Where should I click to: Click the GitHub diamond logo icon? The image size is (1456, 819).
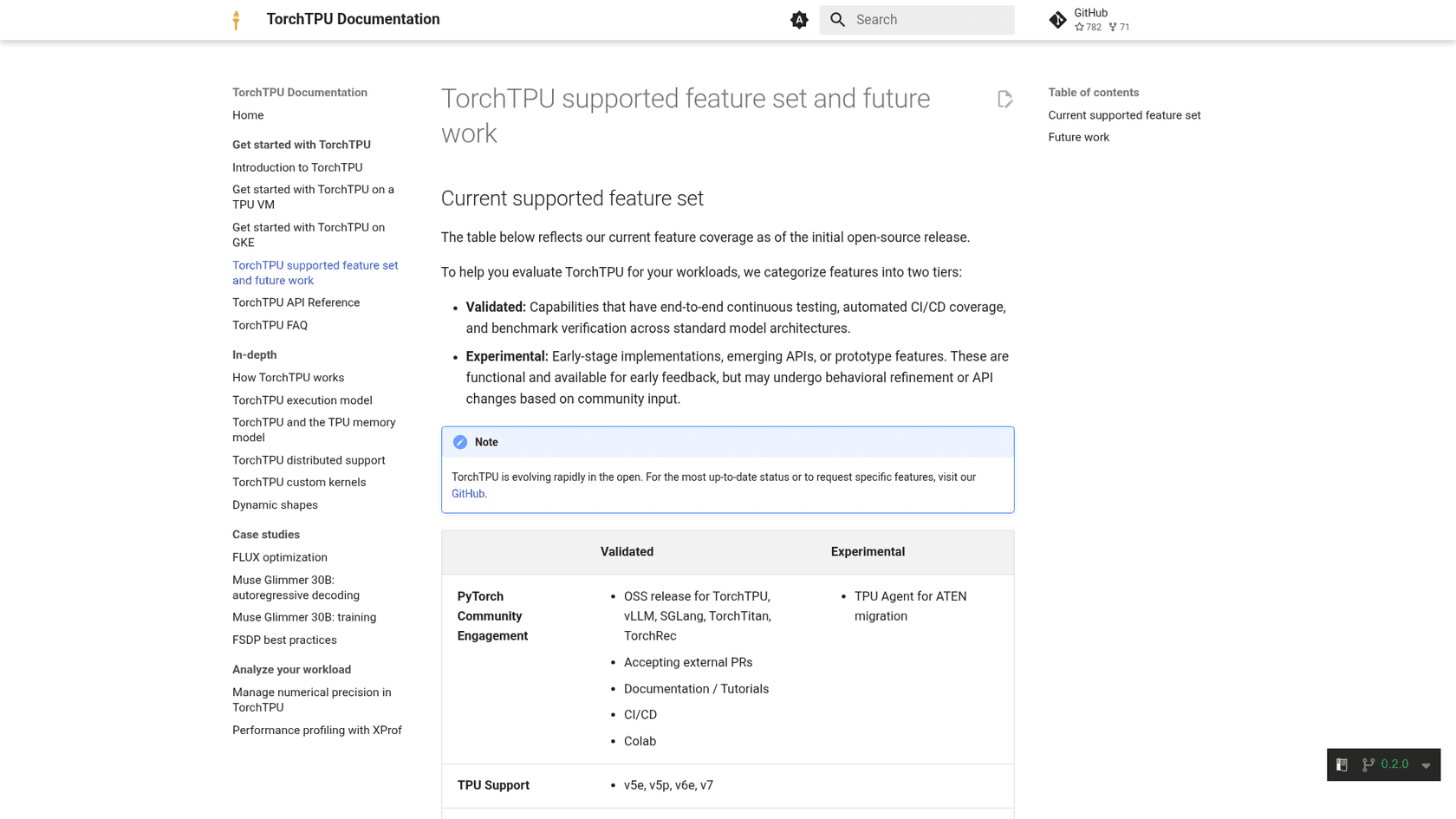pyautogui.click(x=1057, y=20)
